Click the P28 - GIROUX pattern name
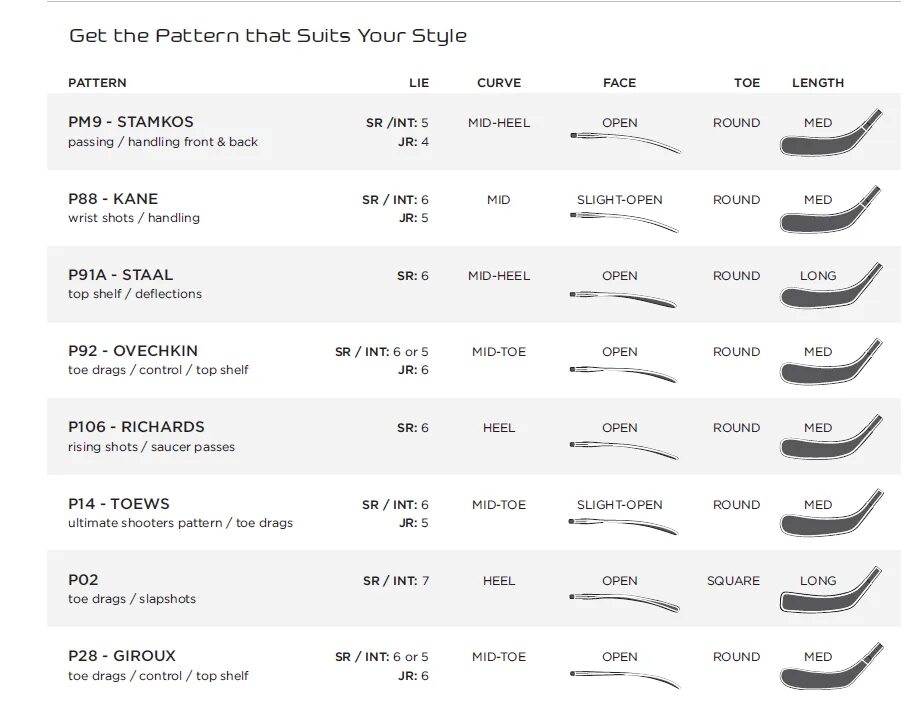The image size is (922, 719). (122, 656)
